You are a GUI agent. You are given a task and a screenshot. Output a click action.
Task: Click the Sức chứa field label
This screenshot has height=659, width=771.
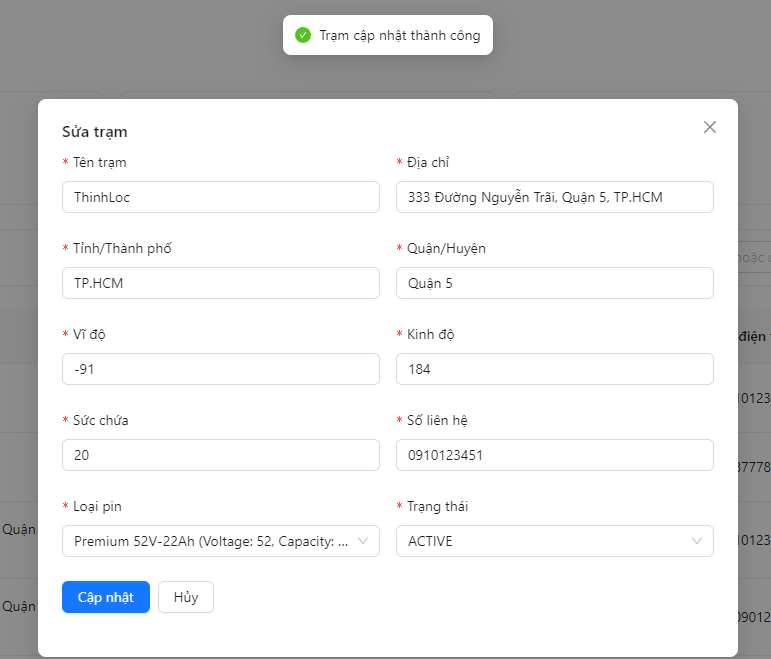pyautogui.click(x=100, y=420)
